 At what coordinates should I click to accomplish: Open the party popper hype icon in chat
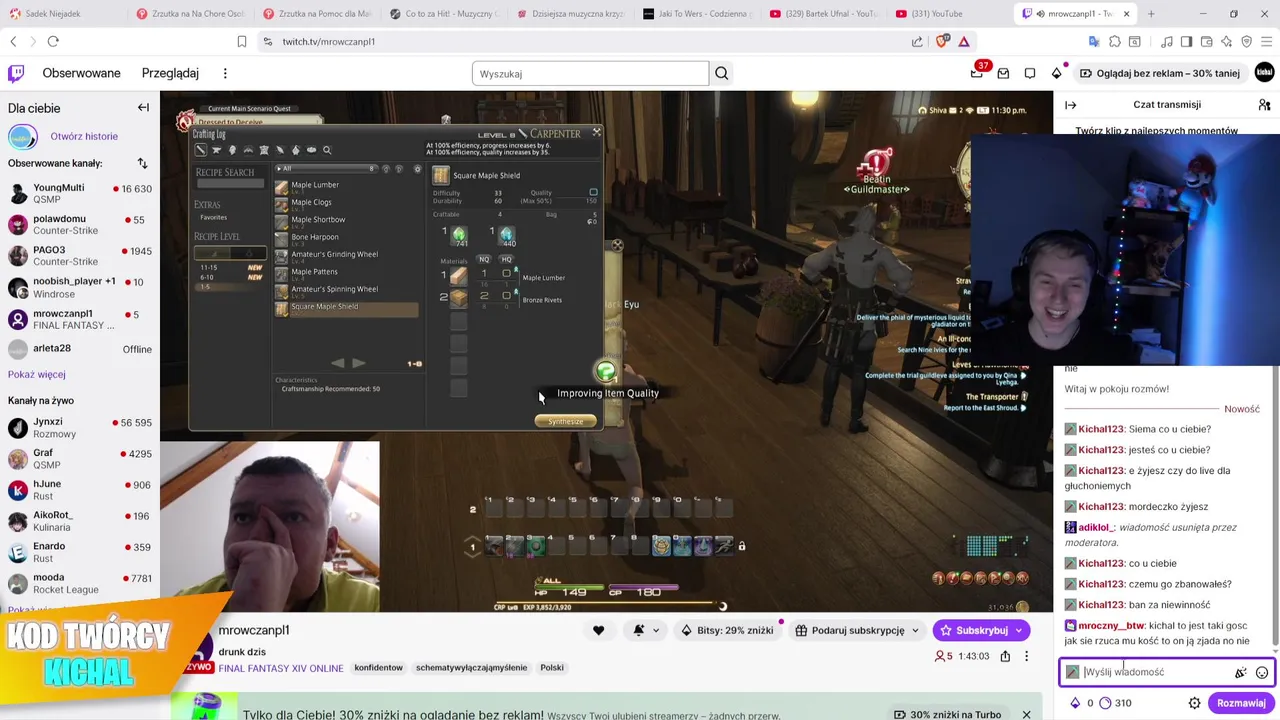(x=1241, y=673)
